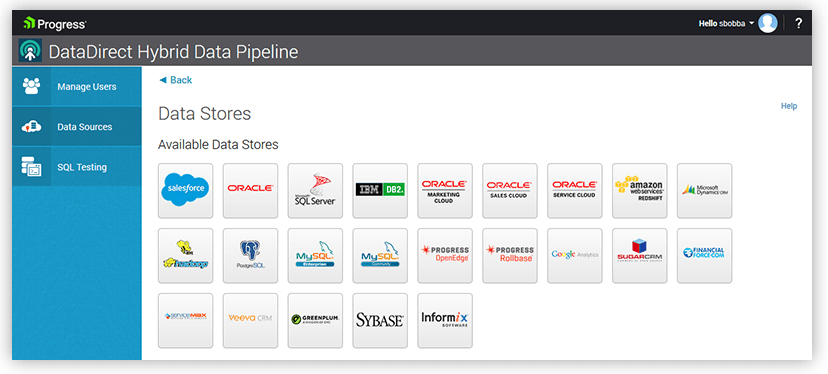The height and width of the screenshot is (374, 828).
Task: Pick the Microsoft SQL Server tile
Action: (315, 191)
